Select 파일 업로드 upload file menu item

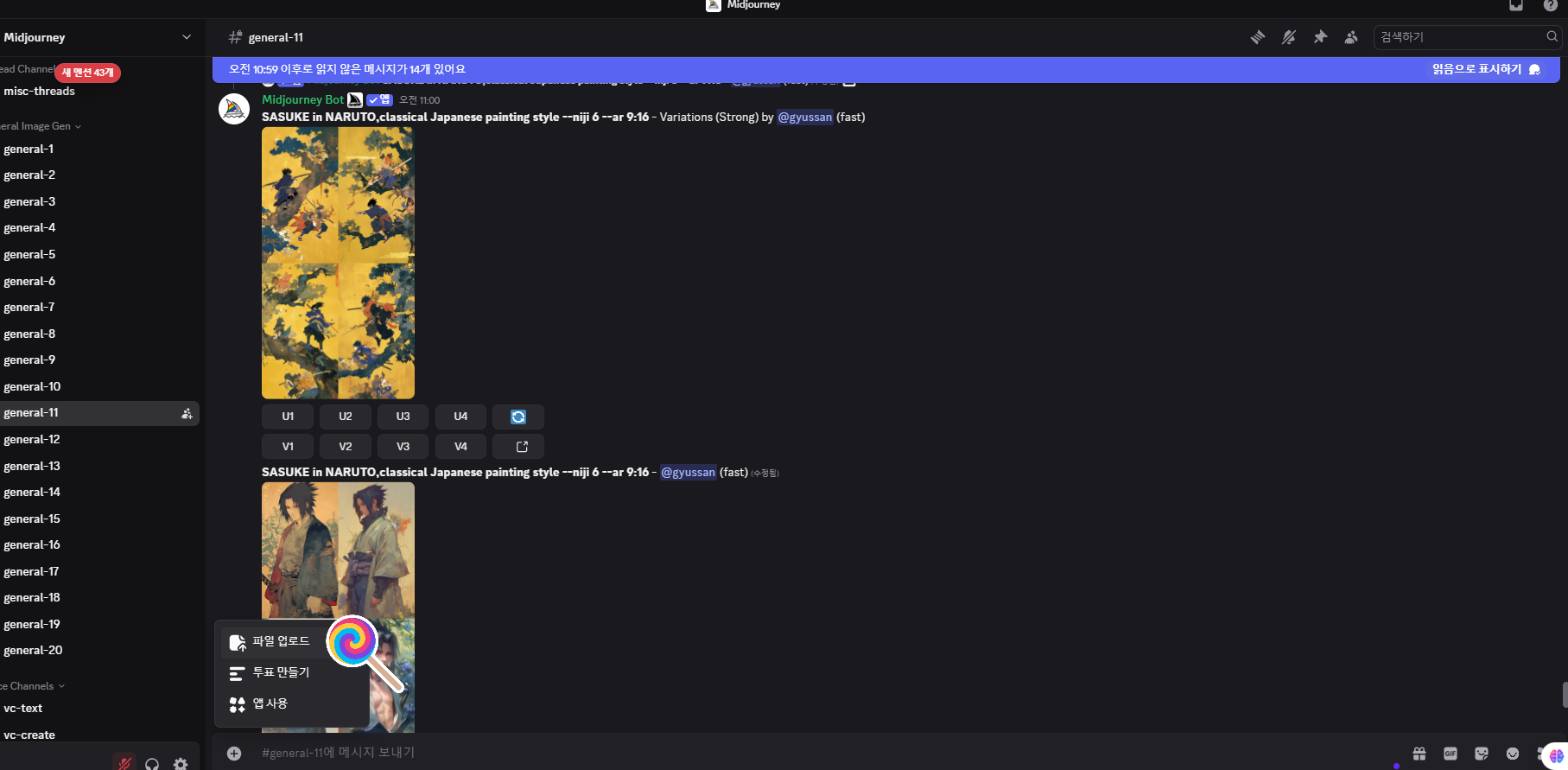(x=292, y=641)
